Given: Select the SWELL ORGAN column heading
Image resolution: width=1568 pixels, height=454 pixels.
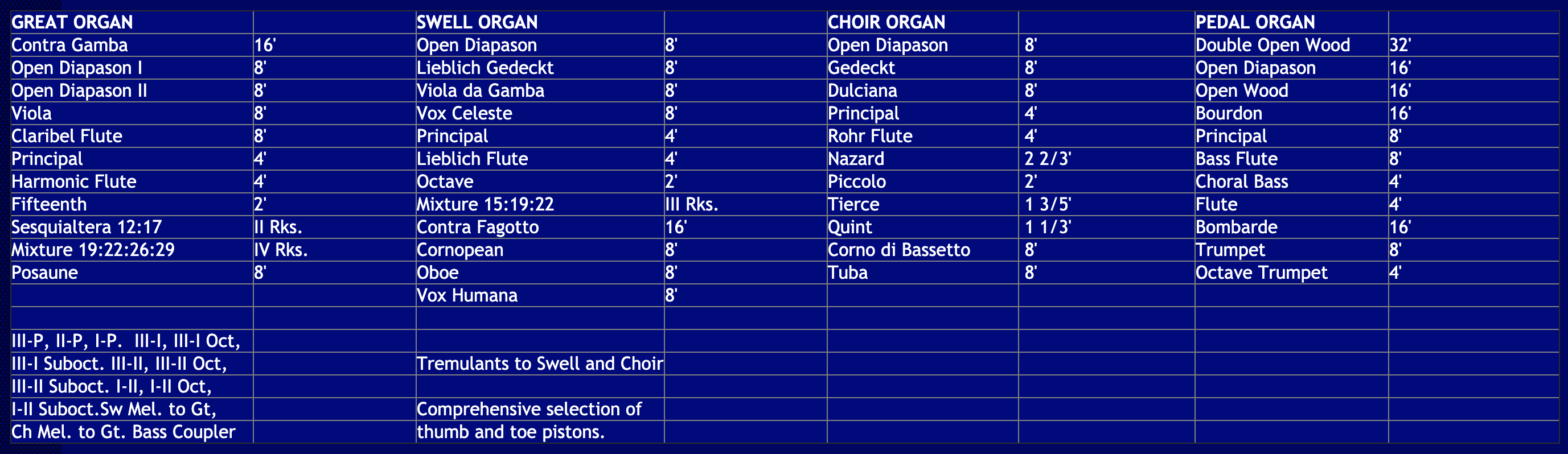Looking at the screenshot, I should [477, 23].
